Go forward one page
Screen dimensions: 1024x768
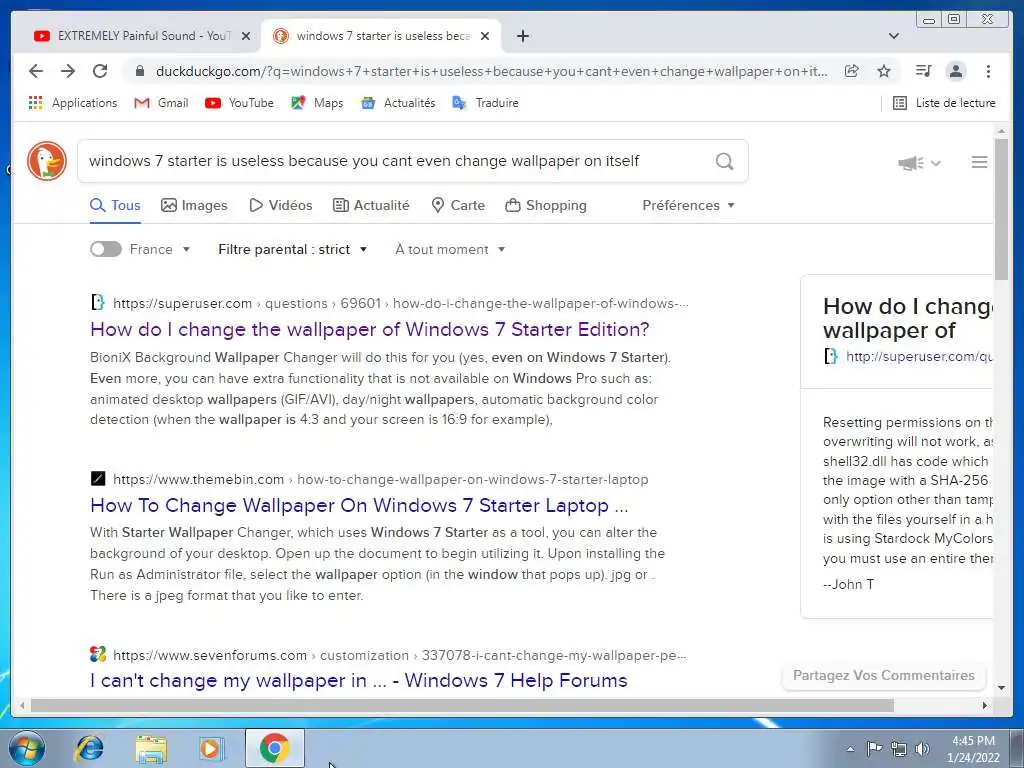(68, 71)
